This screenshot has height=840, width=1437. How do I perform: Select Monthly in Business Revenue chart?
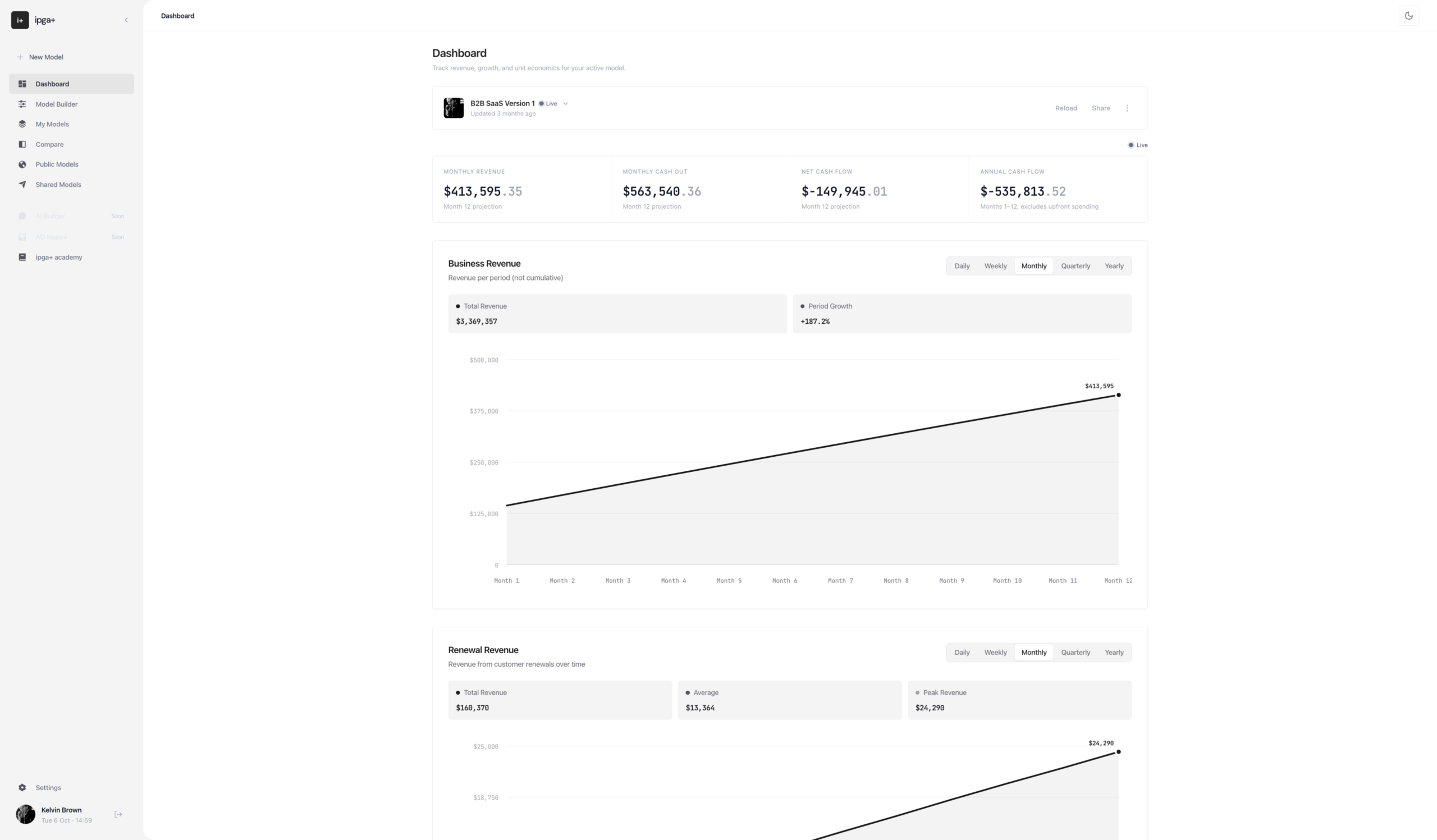(1033, 266)
